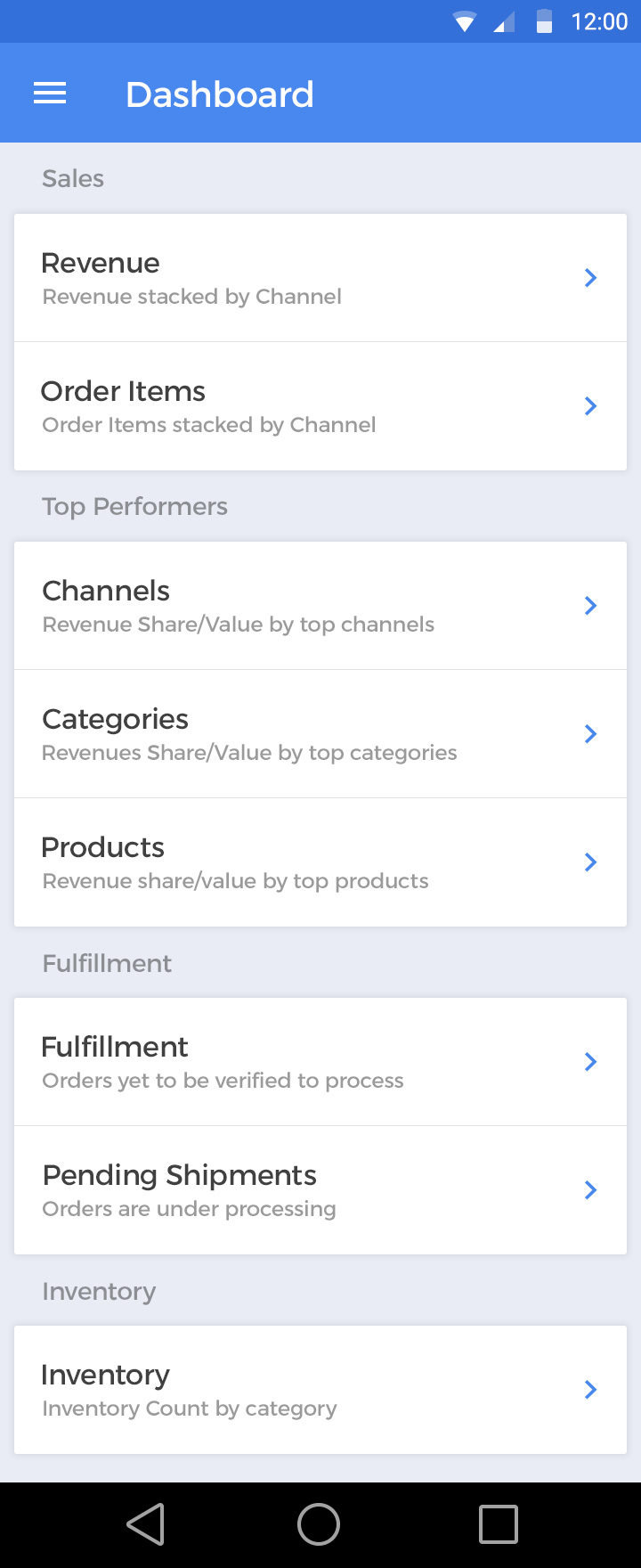641x1568 pixels.
Task: Tap the Android back navigation button
Action: [146, 1523]
